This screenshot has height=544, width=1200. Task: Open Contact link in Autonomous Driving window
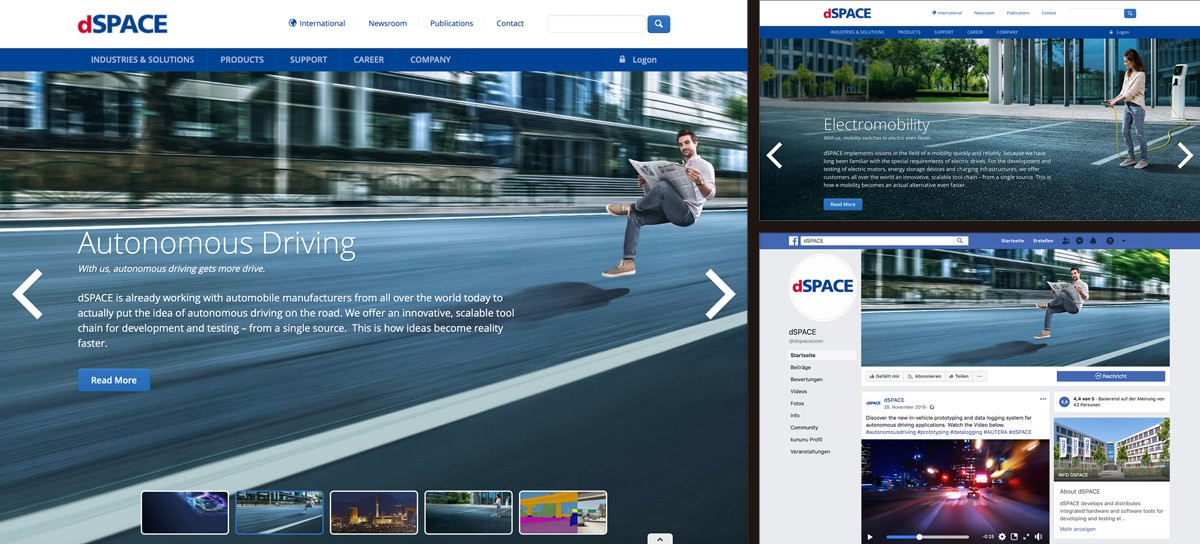tap(510, 23)
